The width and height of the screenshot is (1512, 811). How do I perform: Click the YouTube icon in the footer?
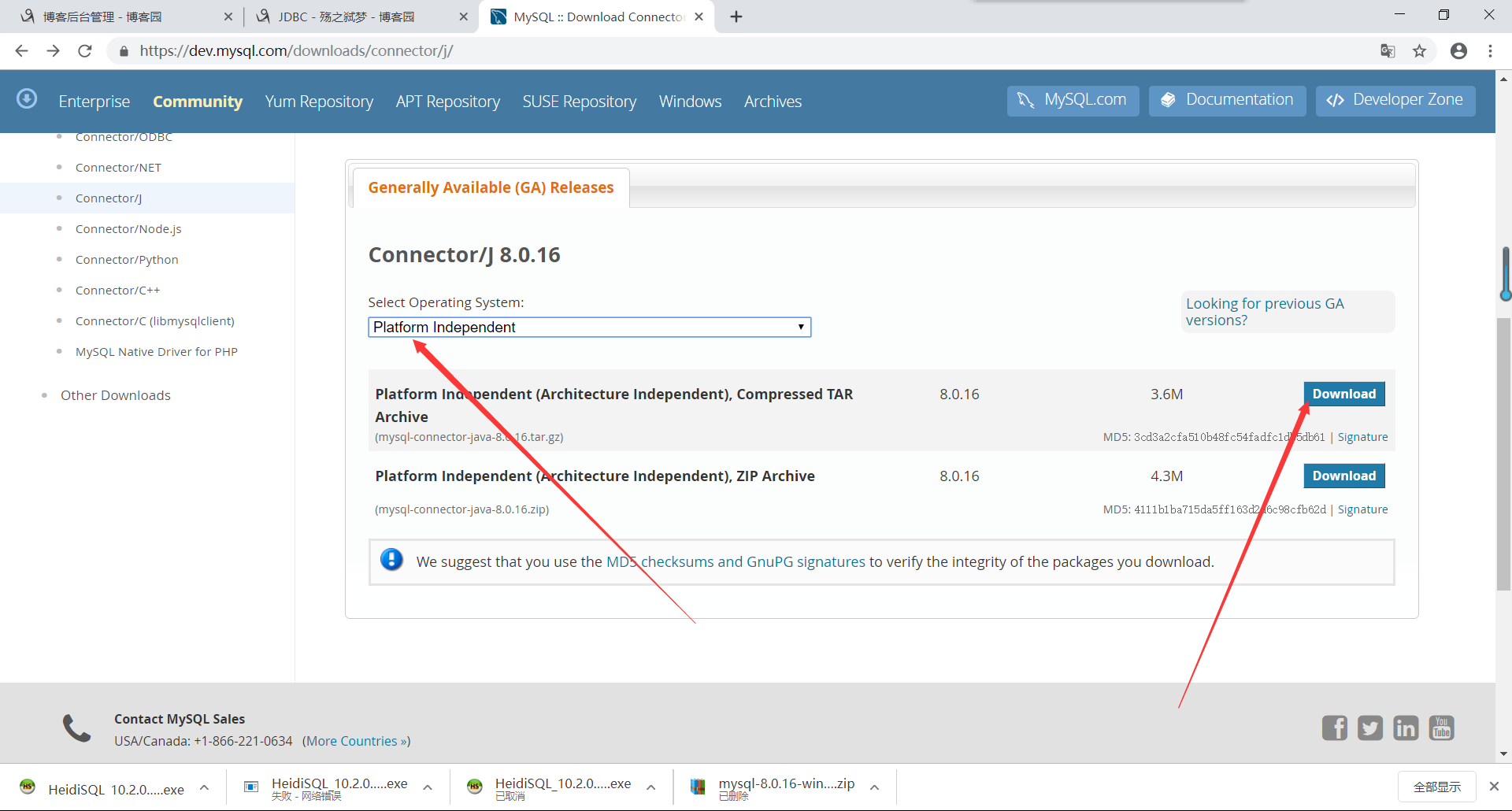1442,728
